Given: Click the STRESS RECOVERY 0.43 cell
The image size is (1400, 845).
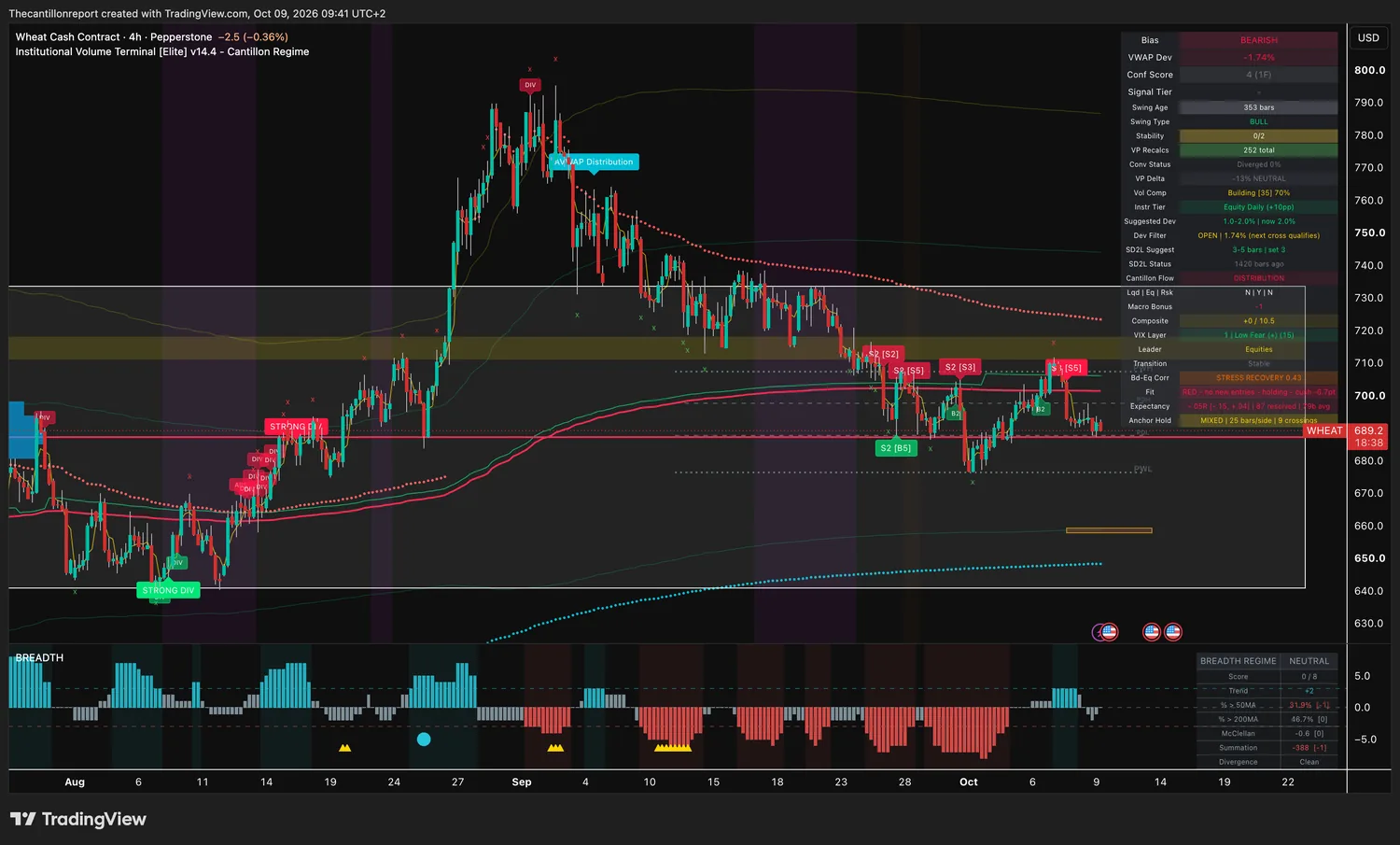Looking at the screenshot, I should click(1259, 378).
